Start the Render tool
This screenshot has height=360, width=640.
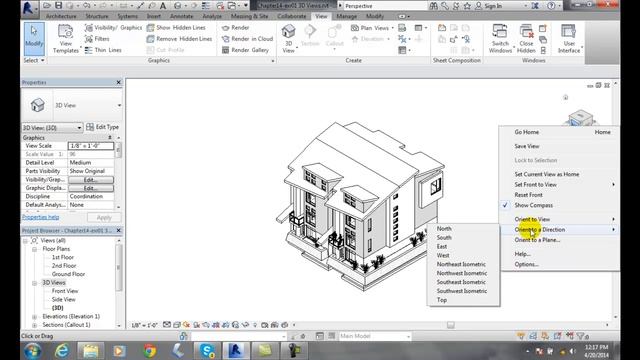pos(235,27)
